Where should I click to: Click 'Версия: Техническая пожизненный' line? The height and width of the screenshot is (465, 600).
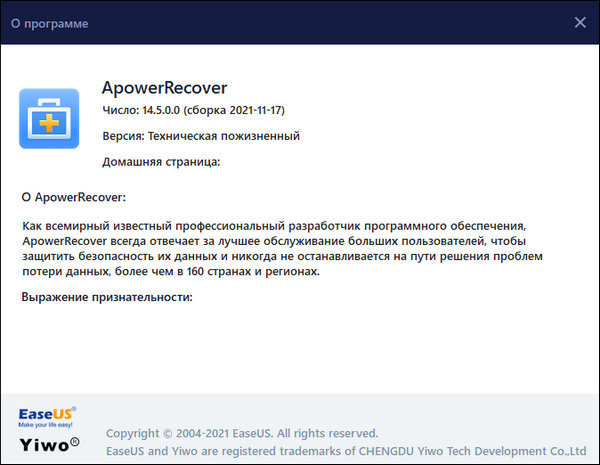pyautogui.click(x=201, y=136)
